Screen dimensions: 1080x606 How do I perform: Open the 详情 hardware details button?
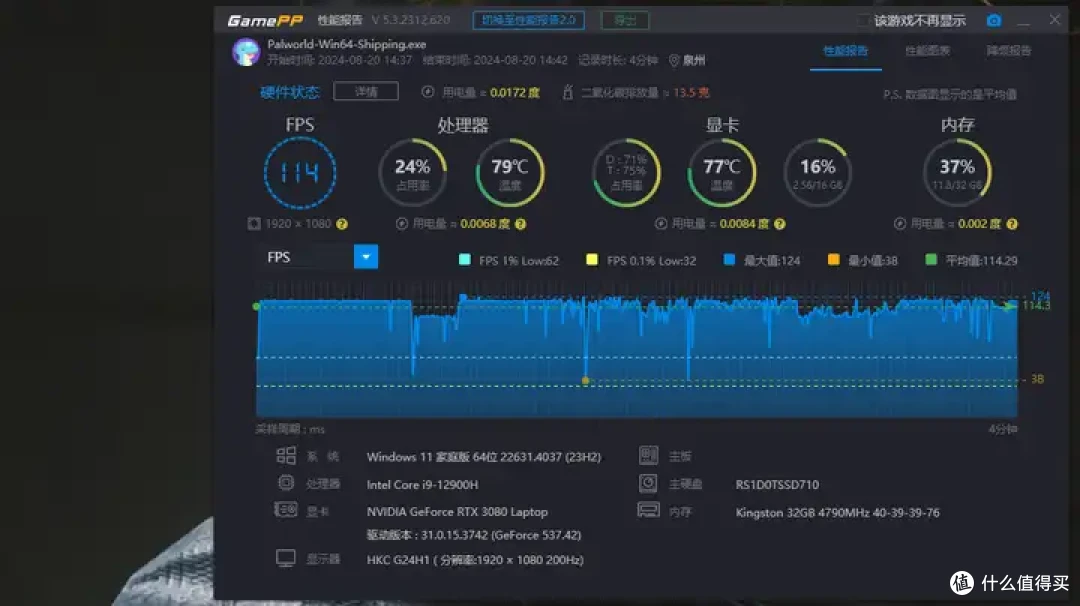366,92
